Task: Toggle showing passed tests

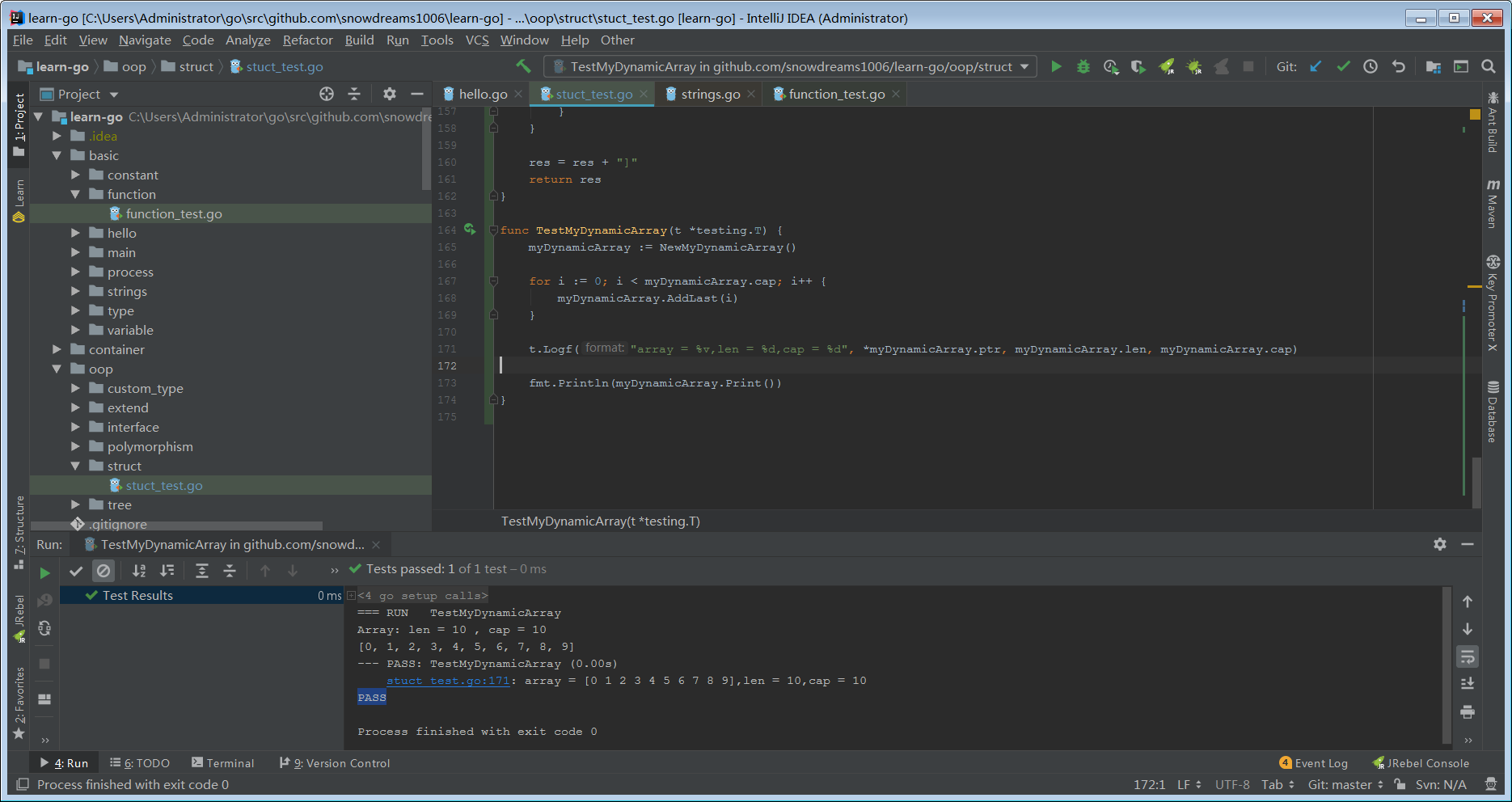Action: pos(76,571)
